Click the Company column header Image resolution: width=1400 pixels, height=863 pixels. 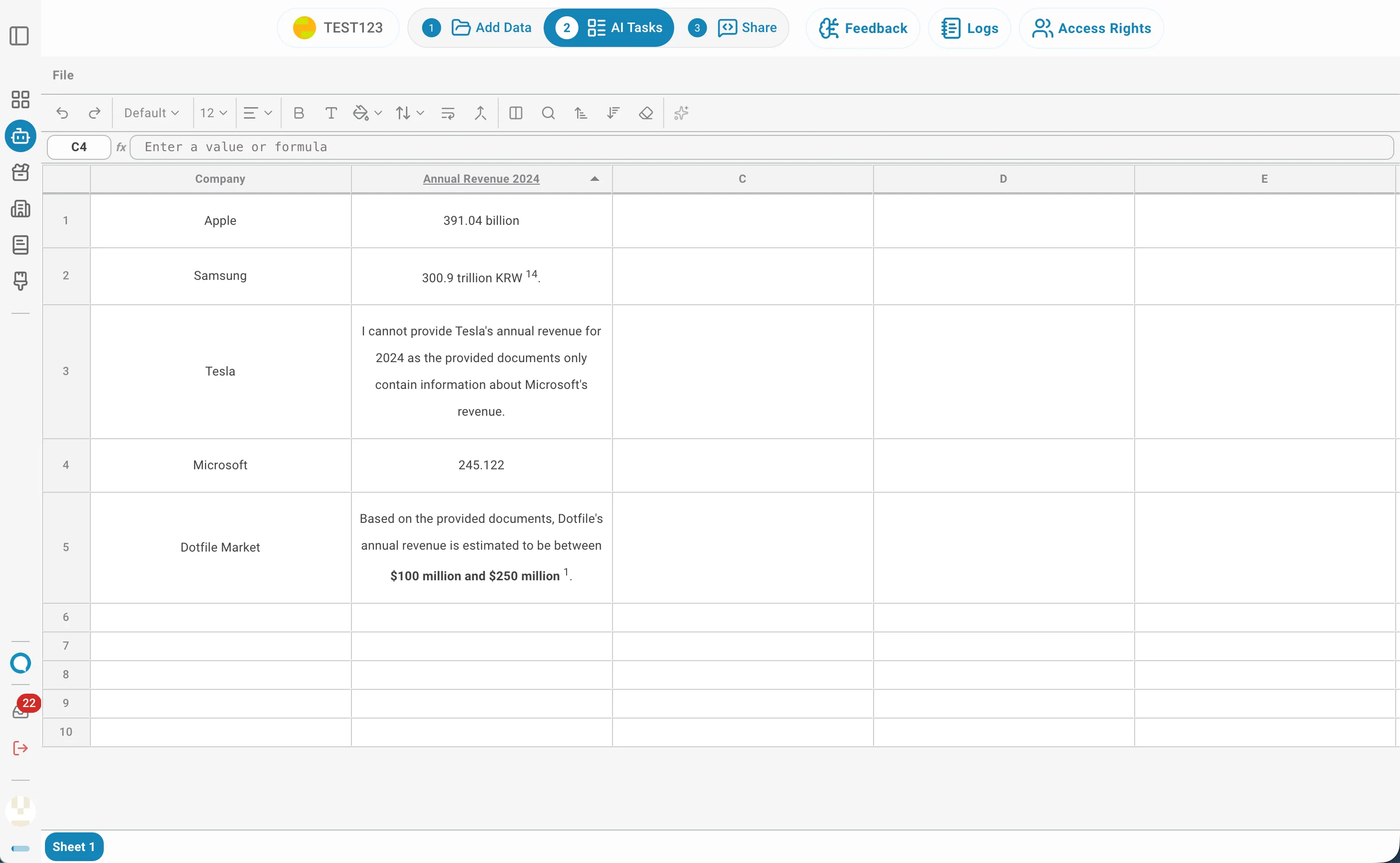coord(220,178)
